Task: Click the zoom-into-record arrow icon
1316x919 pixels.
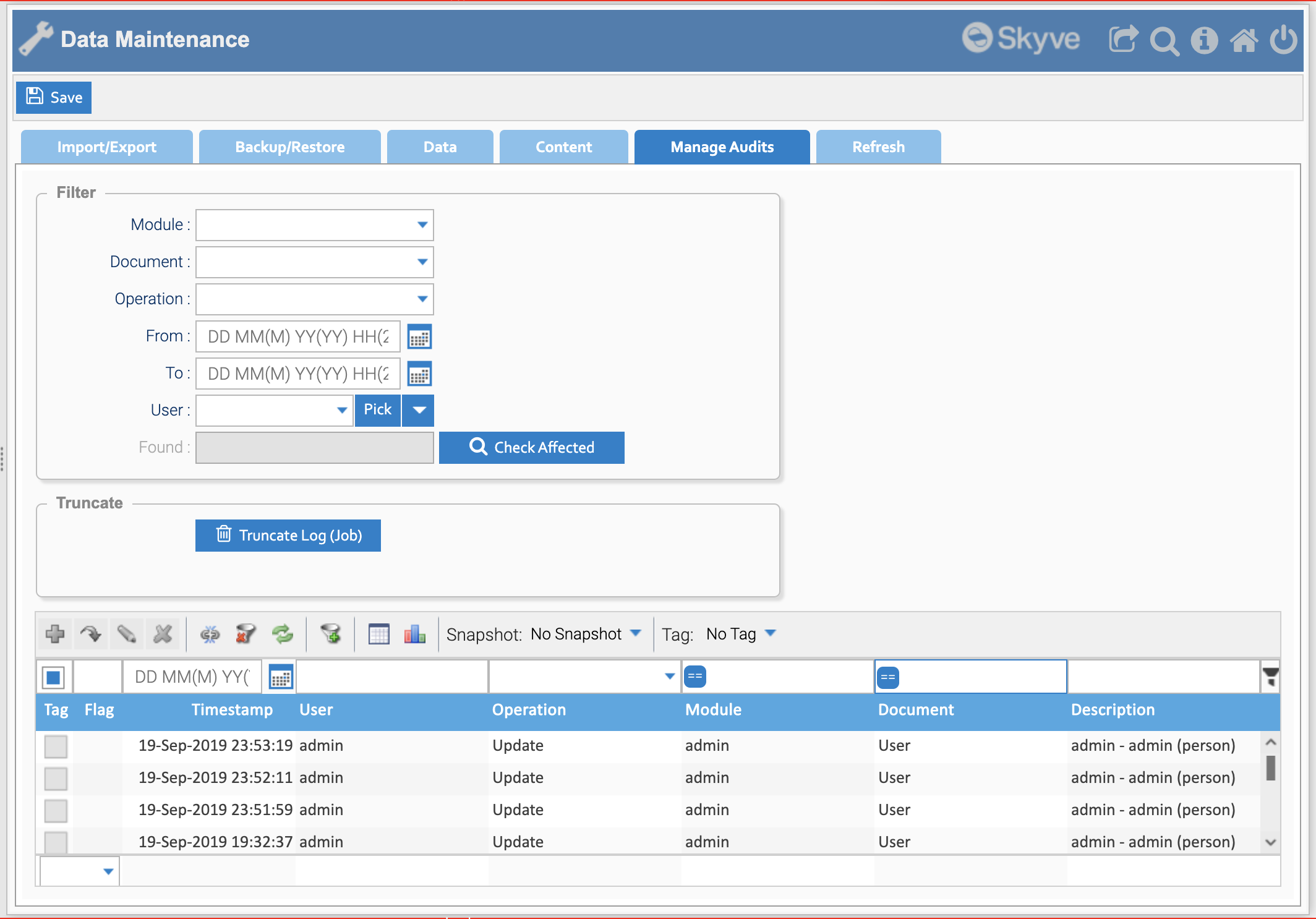Action: tap(91, 634)
